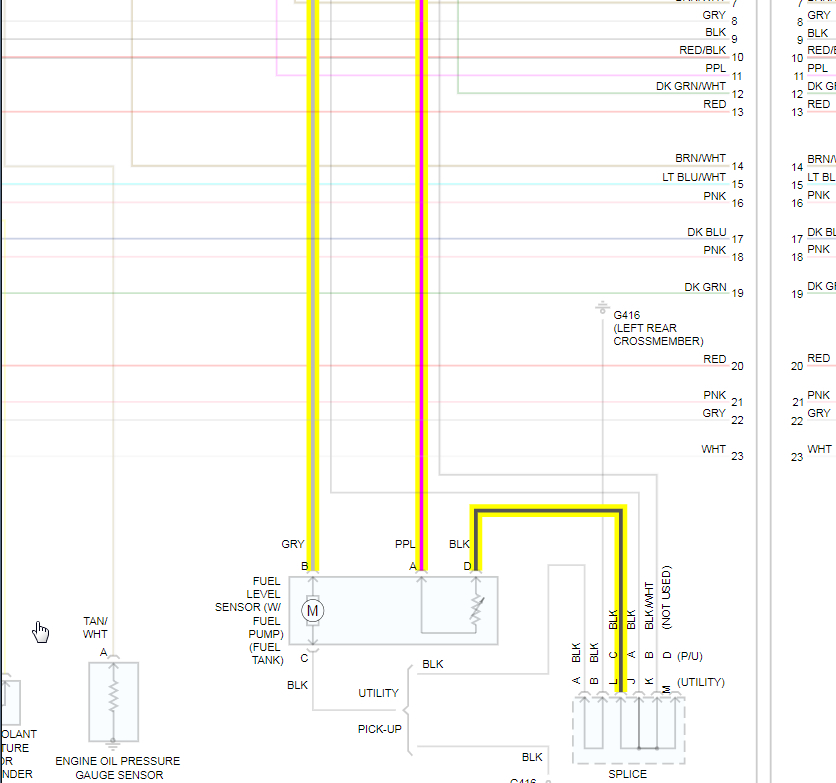Click the BLK label above terminal D
836x783 pixels.
tap(459, 544)
